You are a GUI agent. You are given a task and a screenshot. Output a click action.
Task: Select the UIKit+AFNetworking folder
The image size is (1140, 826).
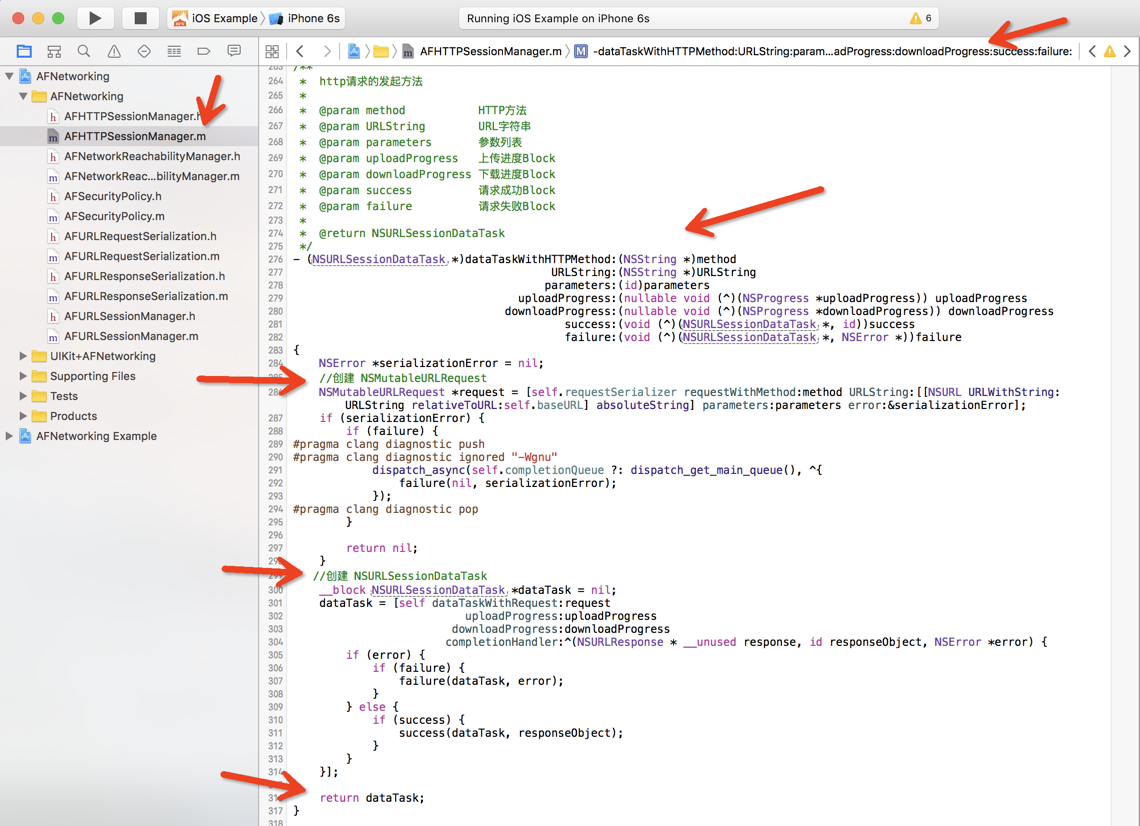[129, 356]
